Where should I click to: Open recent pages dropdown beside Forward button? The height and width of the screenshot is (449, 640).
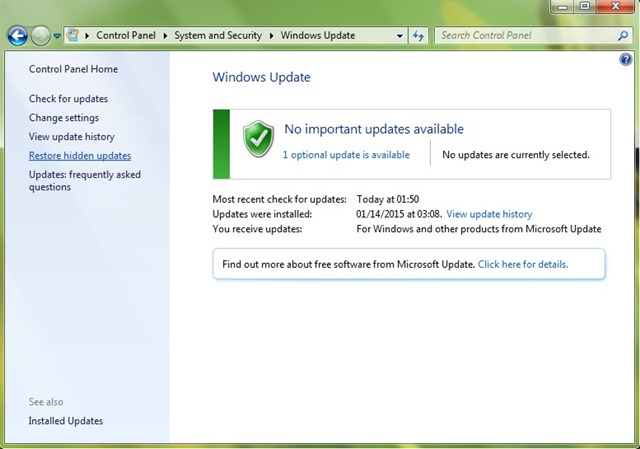pyautogui.click(x=57, y=36)
